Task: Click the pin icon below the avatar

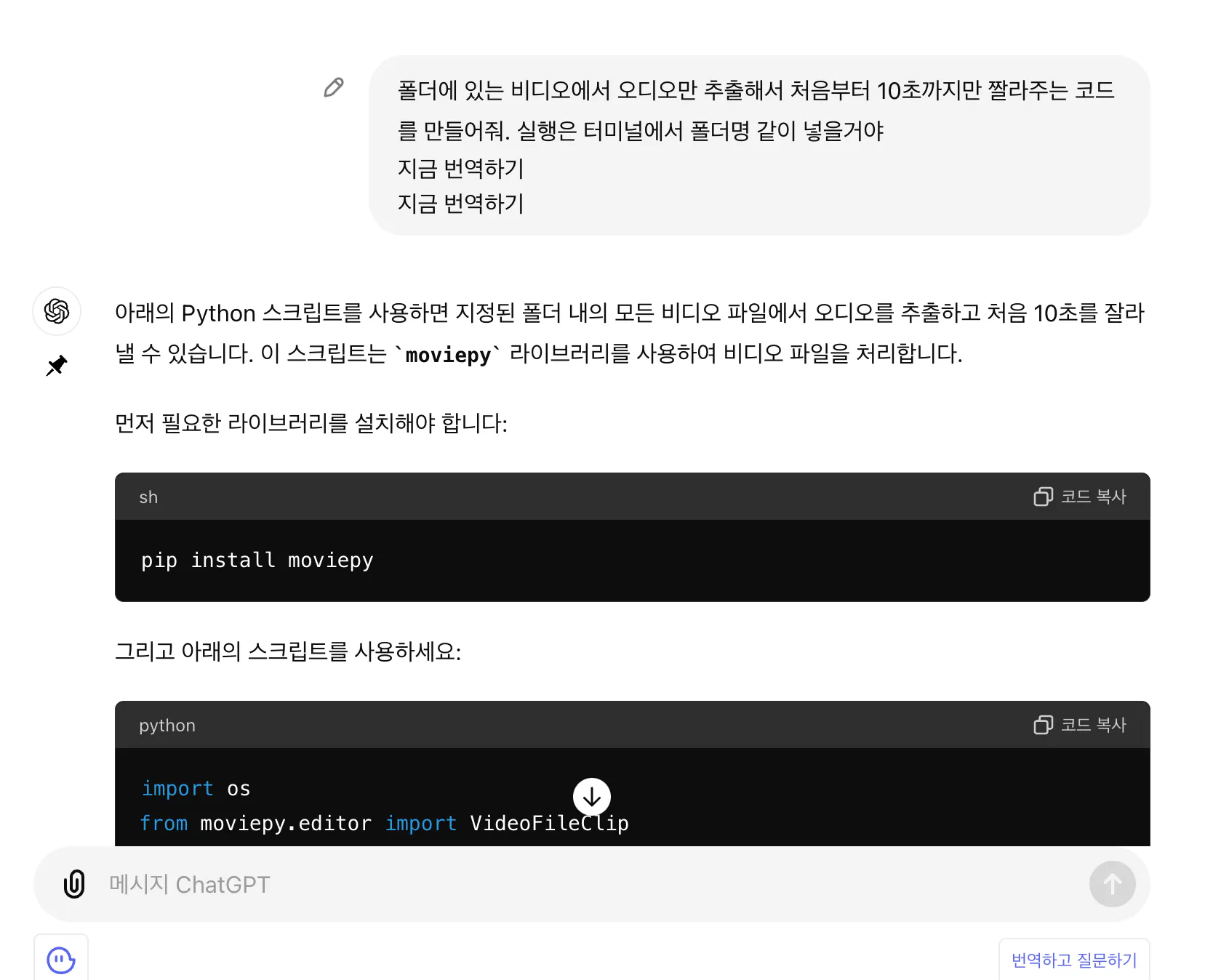Action: 57,365
